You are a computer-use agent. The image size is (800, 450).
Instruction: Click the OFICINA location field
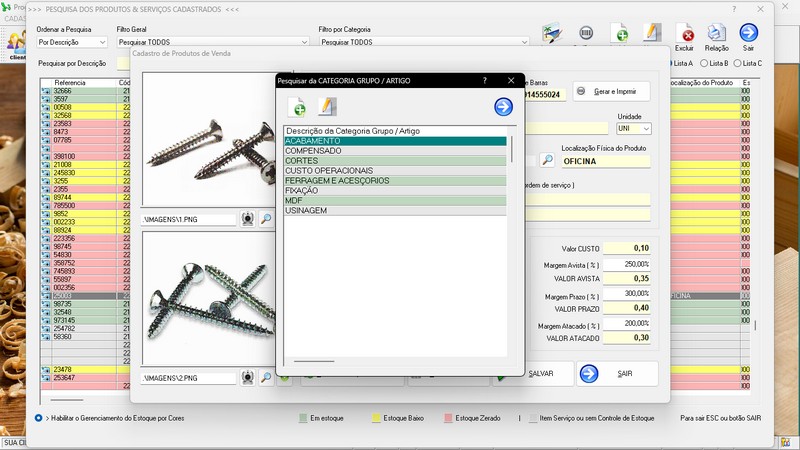(606, 161)
